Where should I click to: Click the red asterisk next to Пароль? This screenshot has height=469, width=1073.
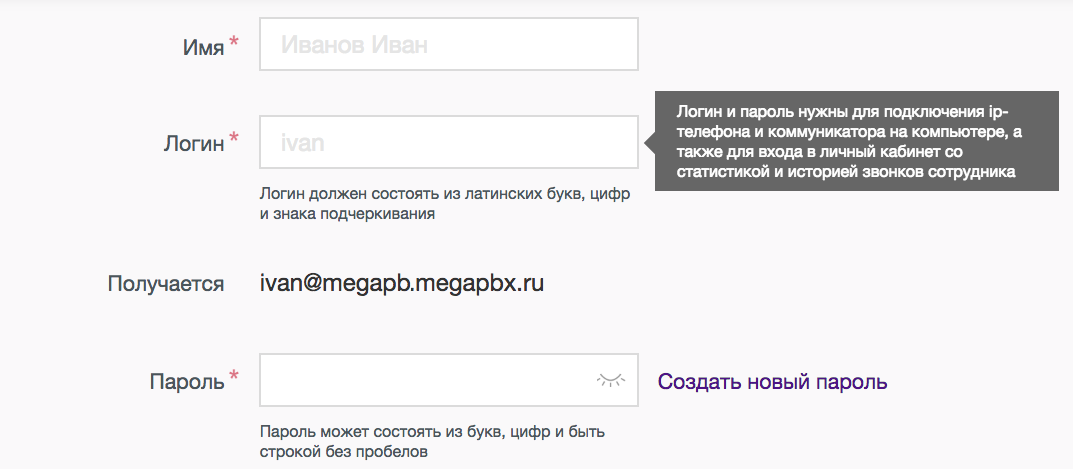pyautogui.click(x=234, y=378)
